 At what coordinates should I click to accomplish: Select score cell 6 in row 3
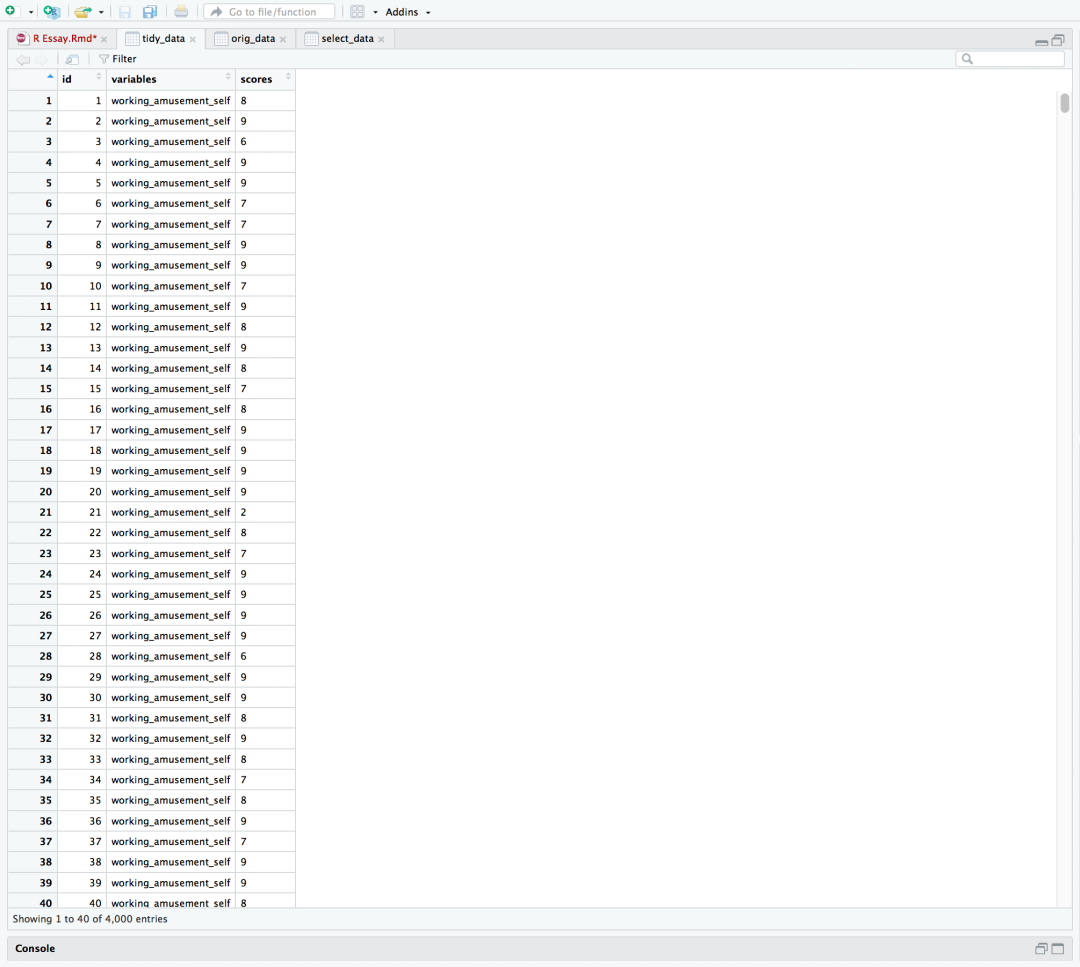(x=265, y=142)
